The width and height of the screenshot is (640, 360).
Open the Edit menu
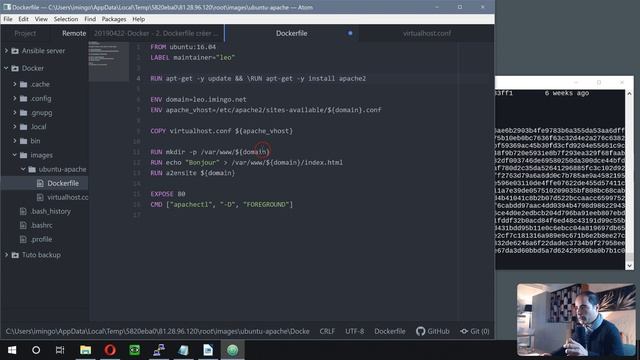coord(24,19)
